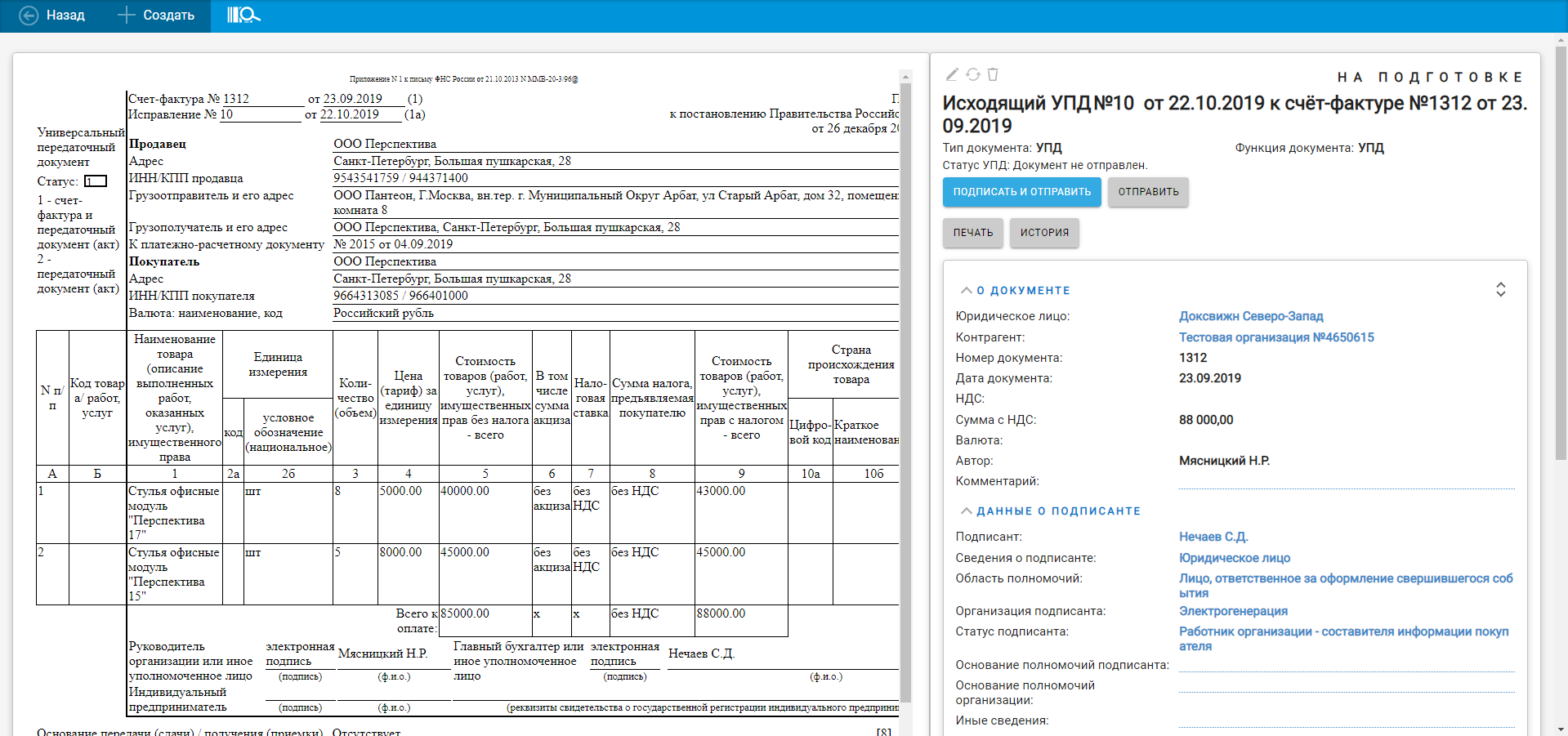This screenshot has width=1568, height=736.
Task: Print the document with ПЕЧАТЬ
Action: (972, 233)
